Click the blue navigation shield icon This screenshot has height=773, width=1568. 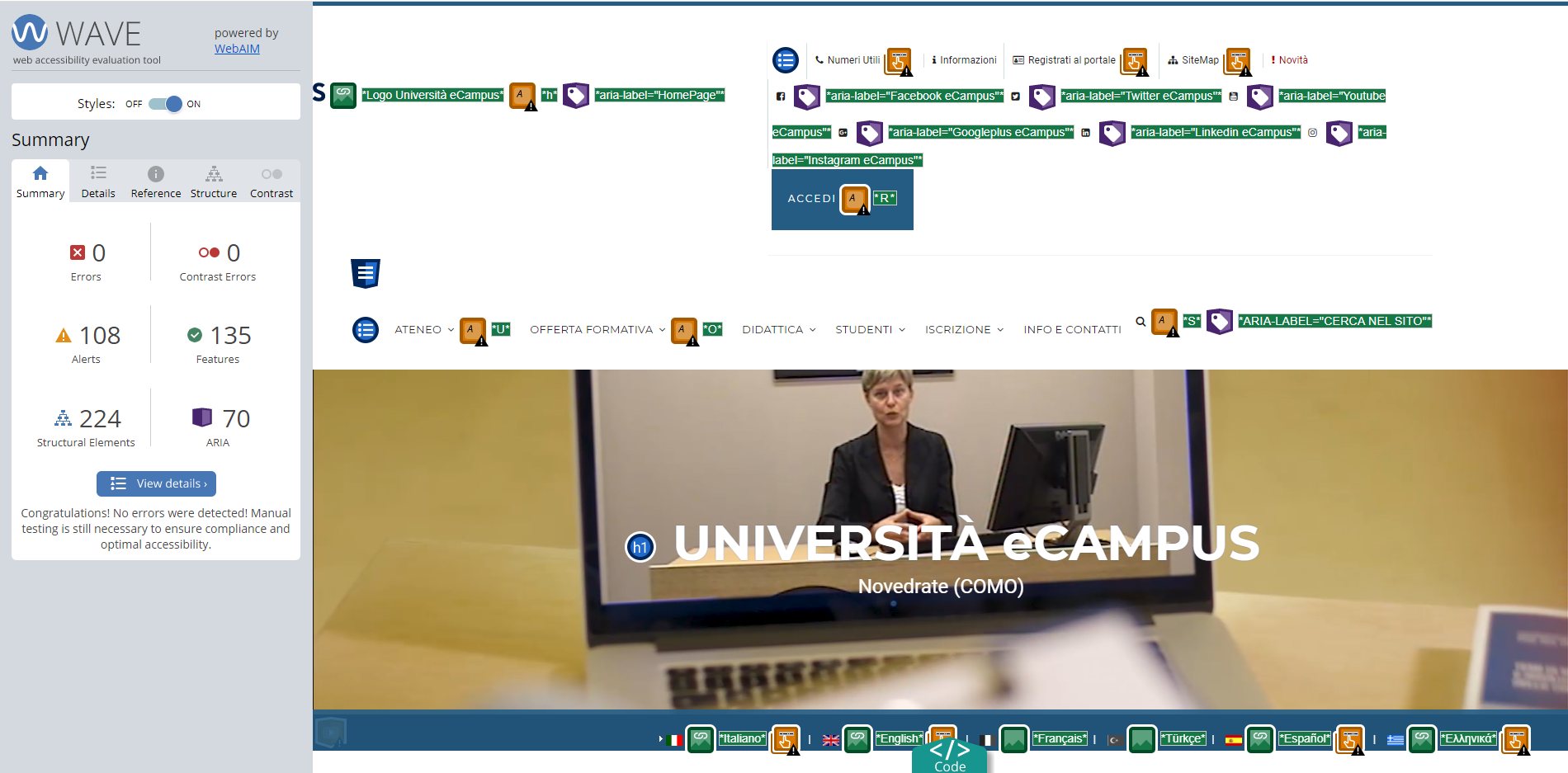click(366, 273)
